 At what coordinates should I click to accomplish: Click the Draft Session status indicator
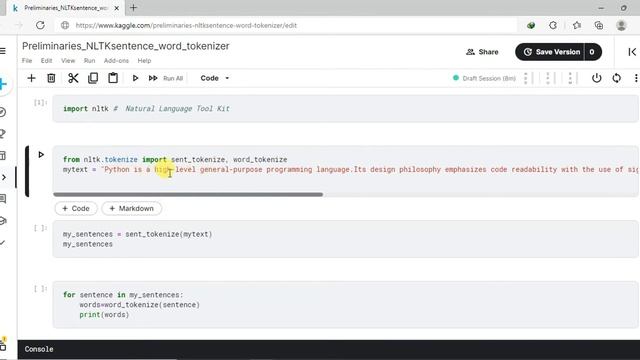[x=484, y=78]
